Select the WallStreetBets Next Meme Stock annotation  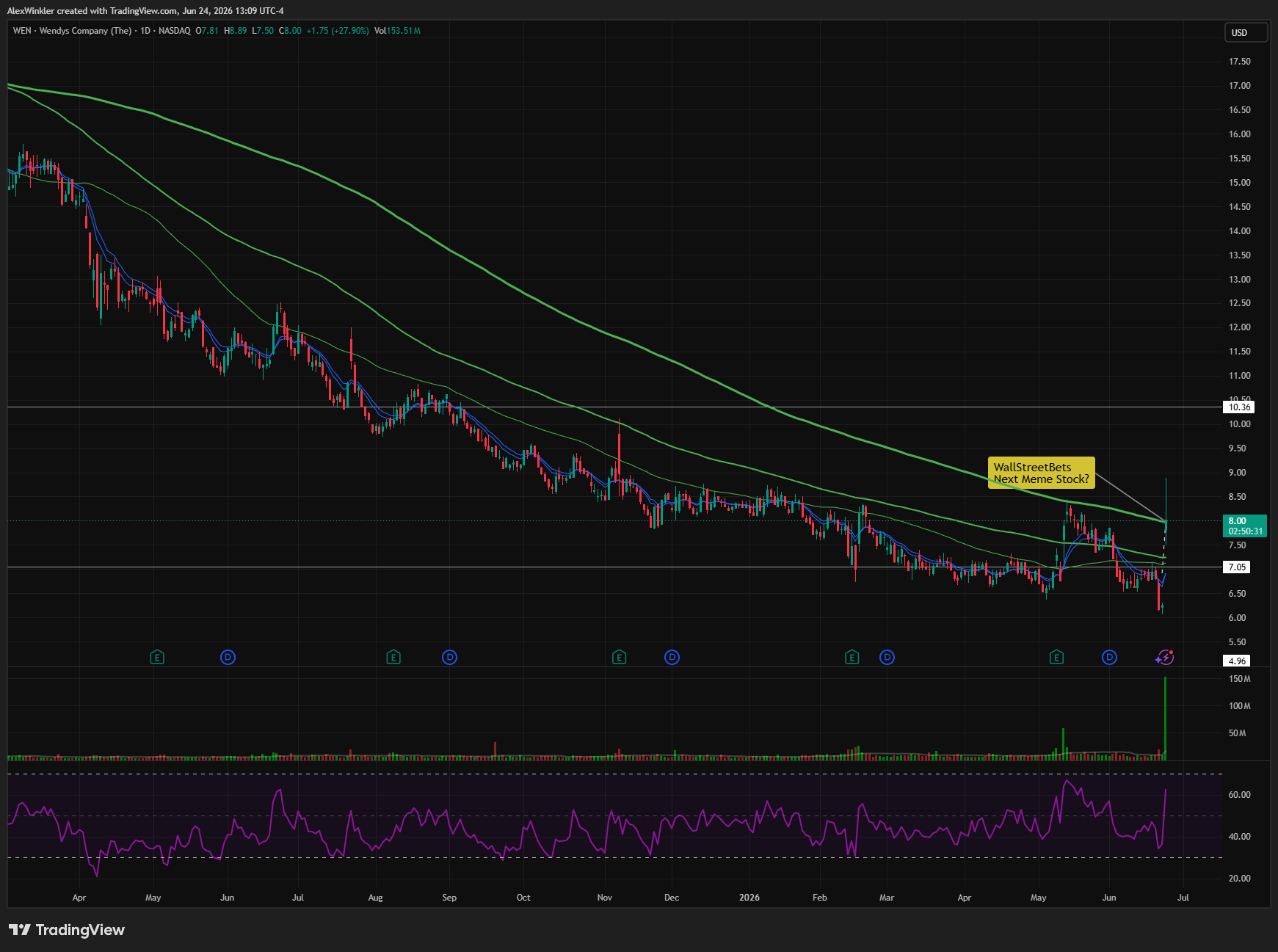pos(1041,473)
